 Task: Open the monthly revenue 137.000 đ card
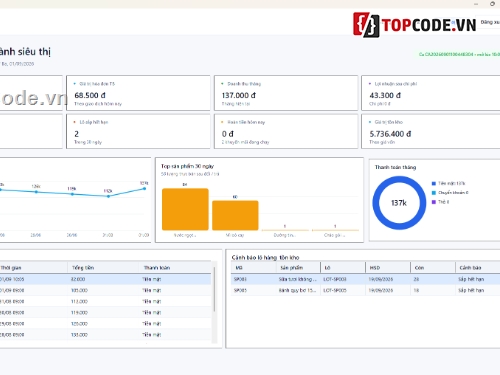286,93
